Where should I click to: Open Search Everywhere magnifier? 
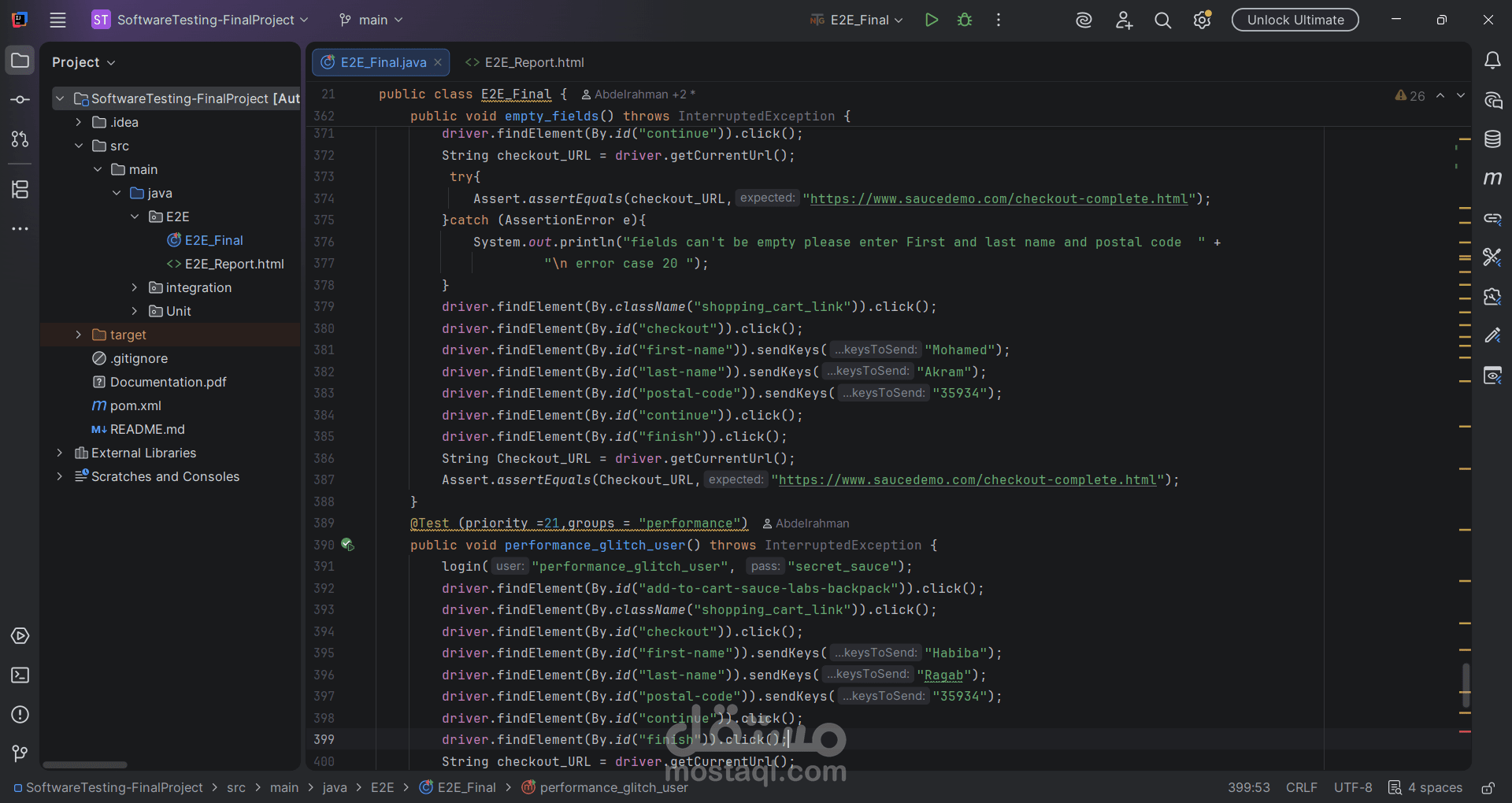(1162, 20)
